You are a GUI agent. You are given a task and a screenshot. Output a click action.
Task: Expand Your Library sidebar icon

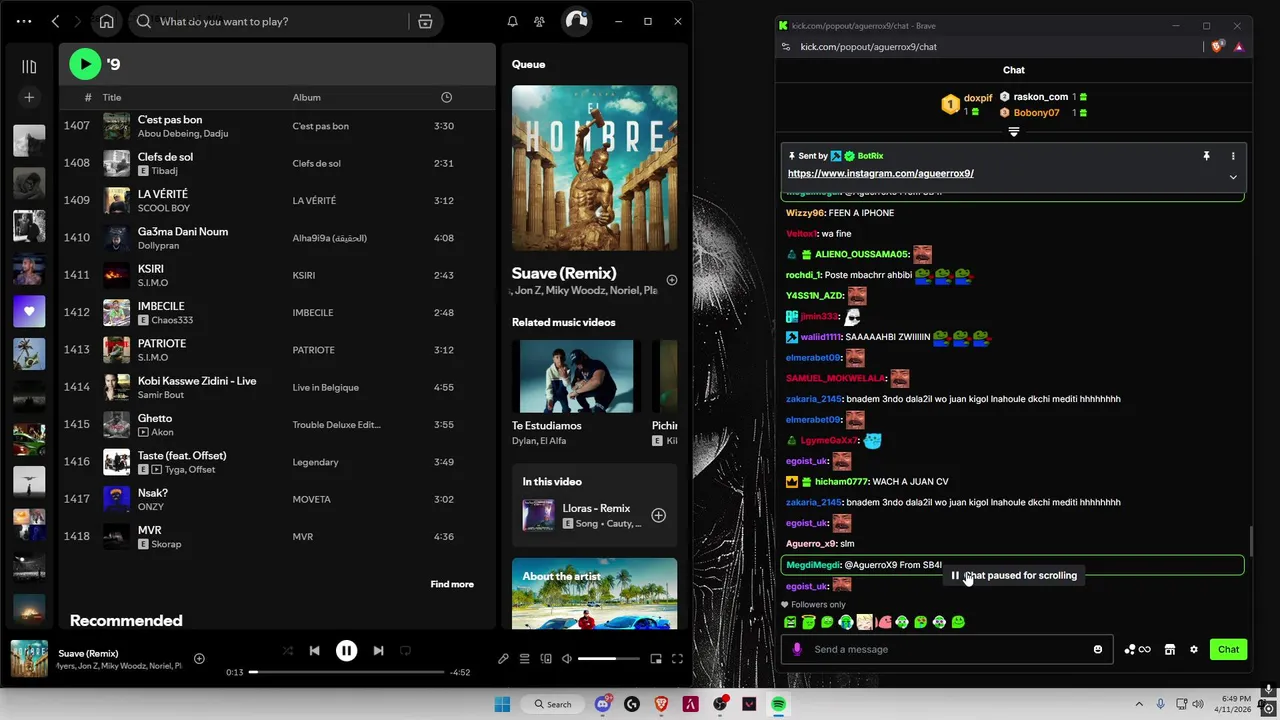click(29, 67)
